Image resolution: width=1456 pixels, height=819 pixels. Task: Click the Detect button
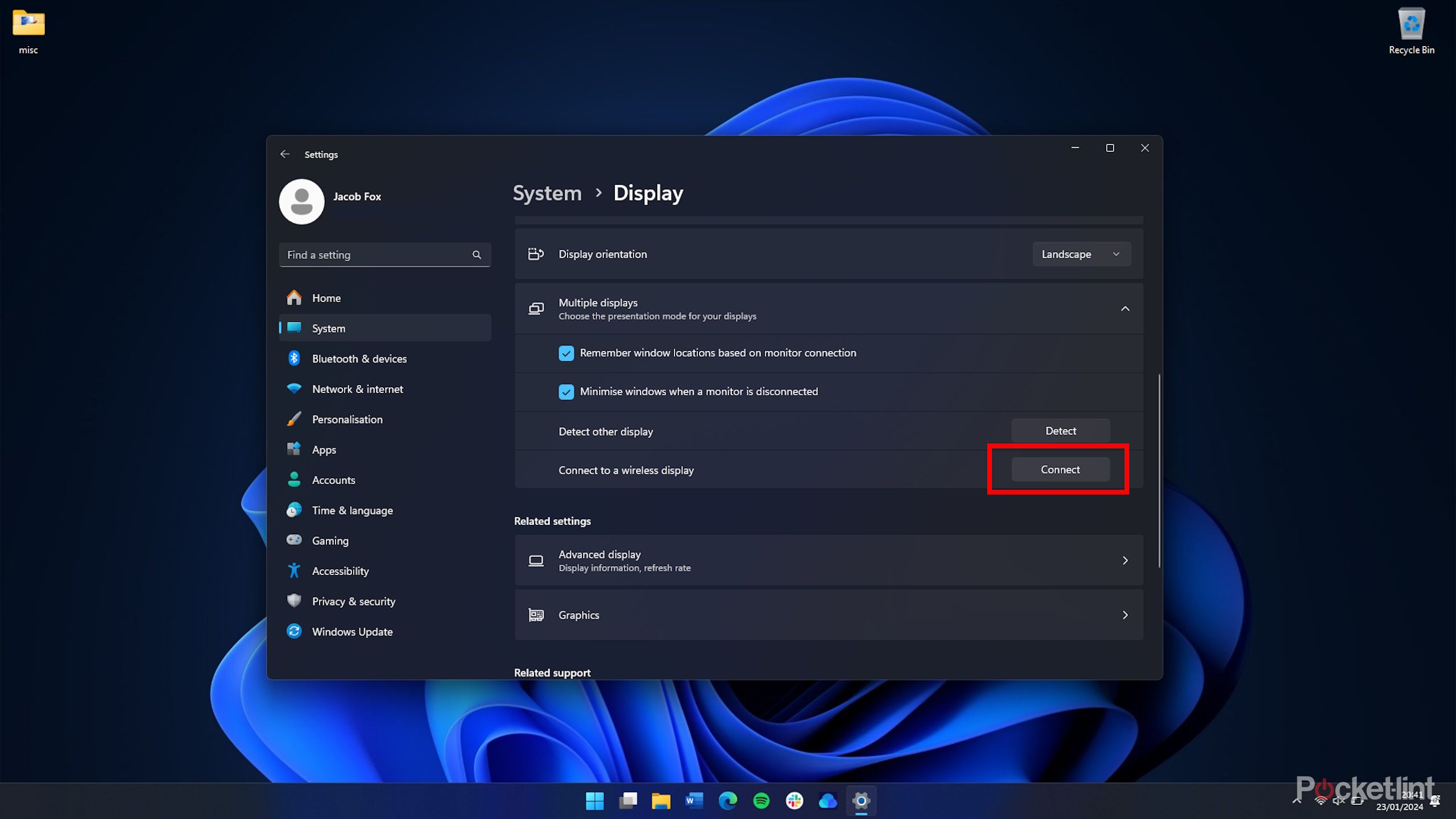tap(1060, 431)
